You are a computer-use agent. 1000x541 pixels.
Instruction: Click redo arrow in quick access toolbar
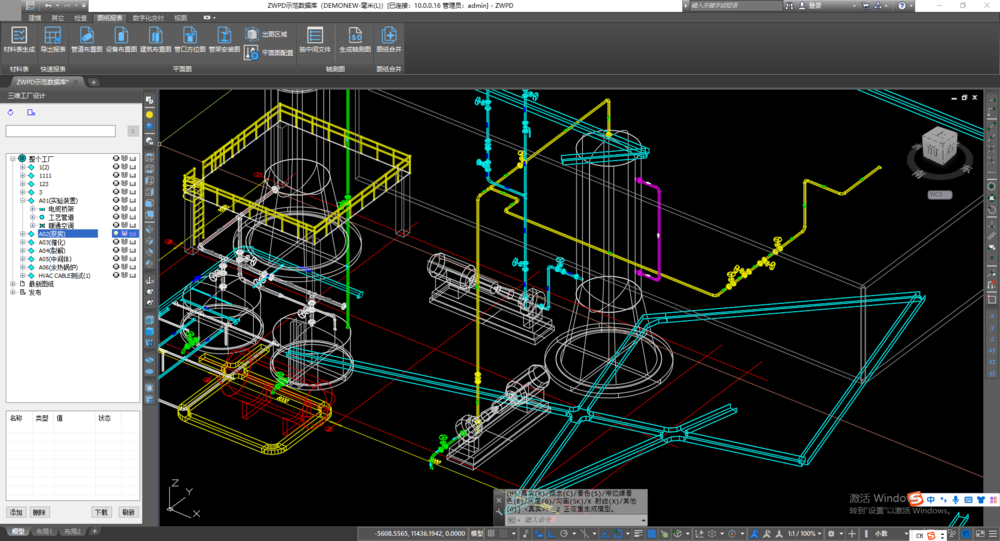click(66, 5)
